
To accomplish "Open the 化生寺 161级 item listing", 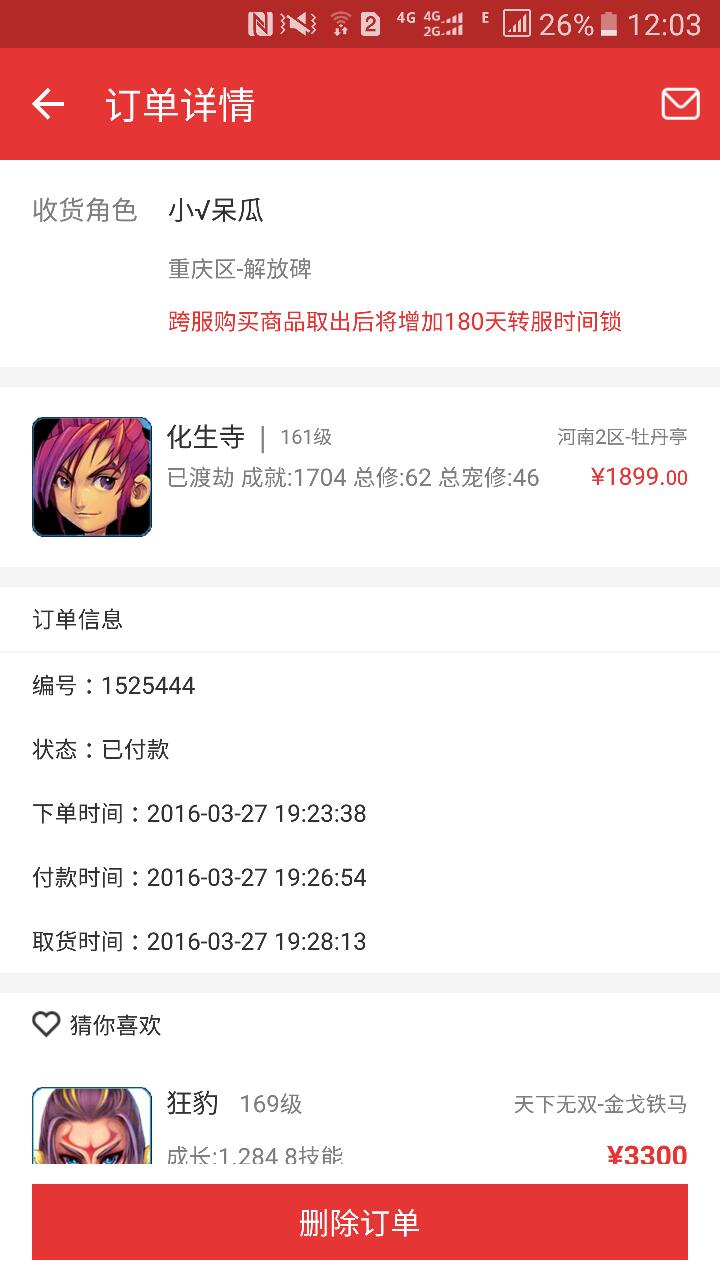I will point(360,477).
